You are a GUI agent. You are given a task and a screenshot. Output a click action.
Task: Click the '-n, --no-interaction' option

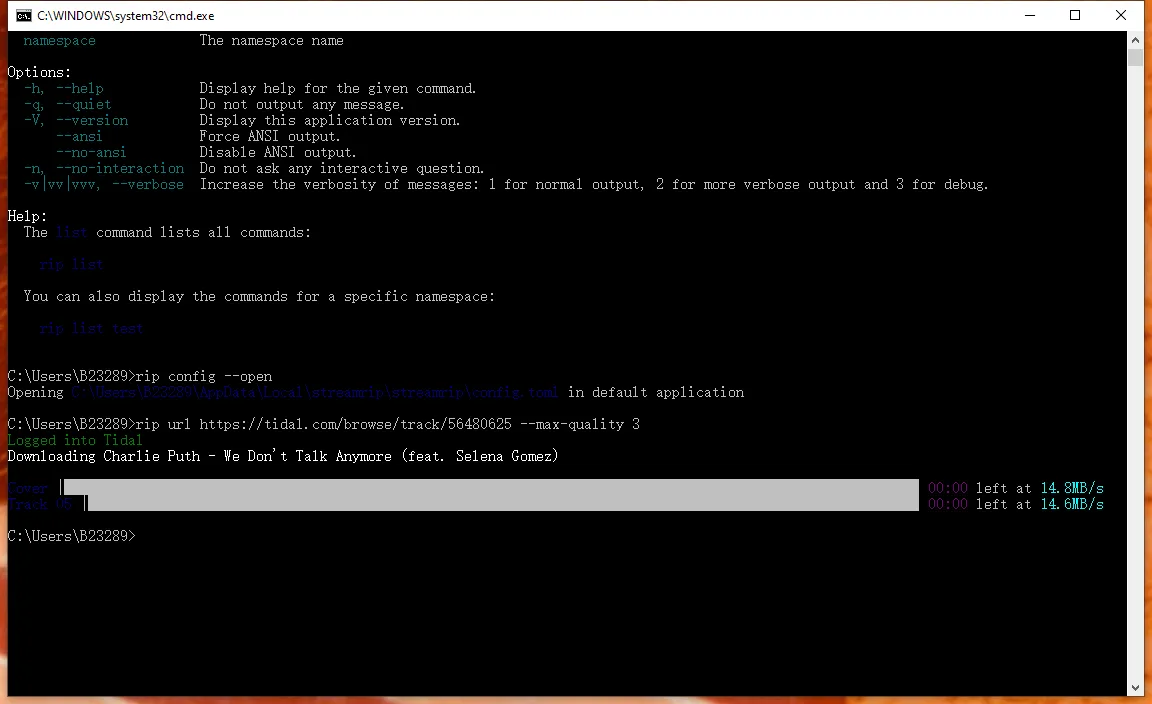(104, 168)
